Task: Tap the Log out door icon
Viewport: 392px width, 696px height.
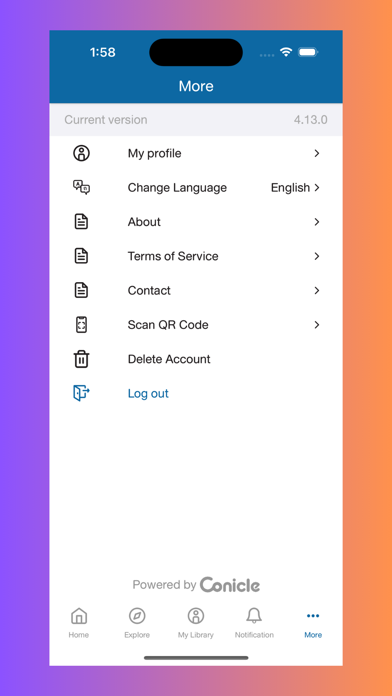Action: [x=81, y=393]
